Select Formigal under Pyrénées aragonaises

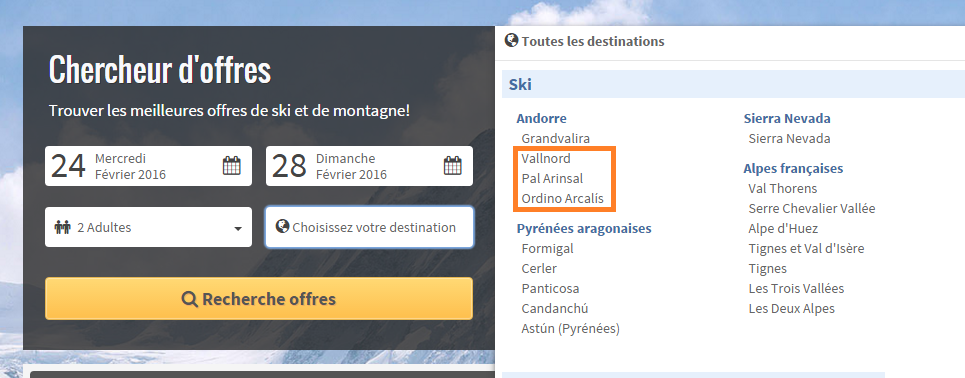(548, 248)
